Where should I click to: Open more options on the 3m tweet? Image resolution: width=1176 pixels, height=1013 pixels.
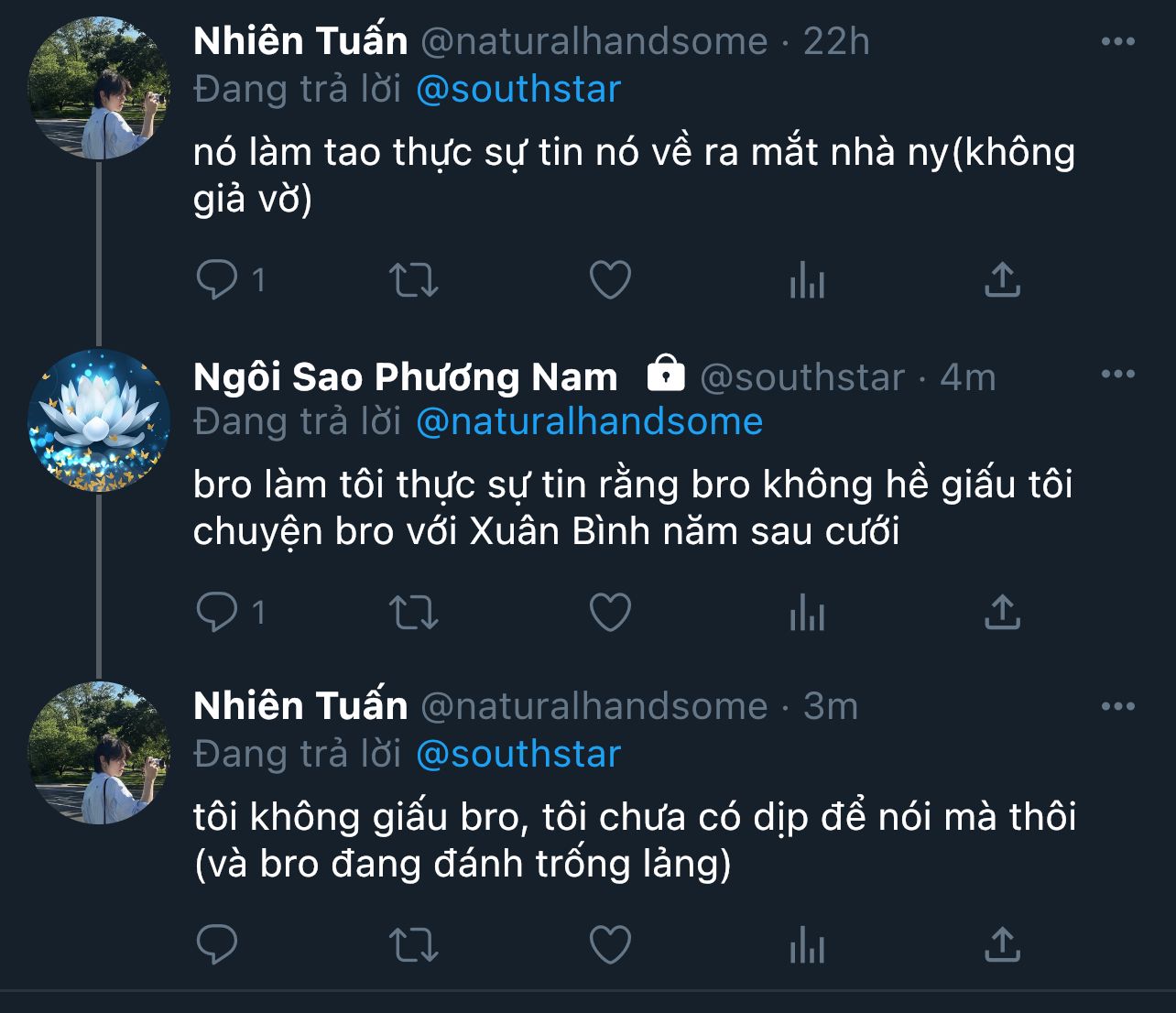pos(1117,706)
